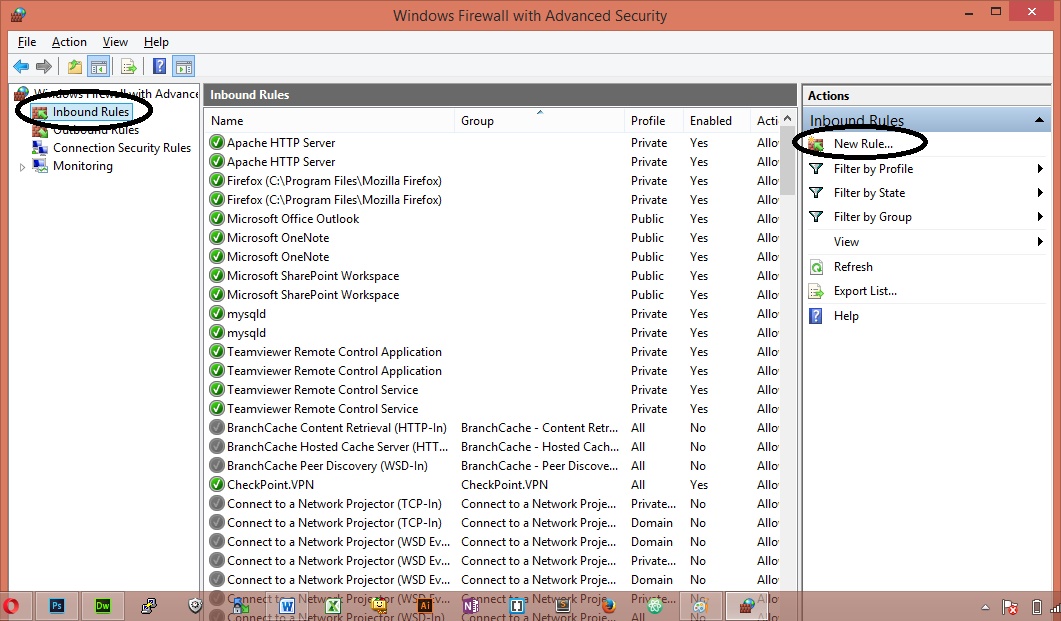Click the CheckPoint.VPN group cell

click(504, 484)
